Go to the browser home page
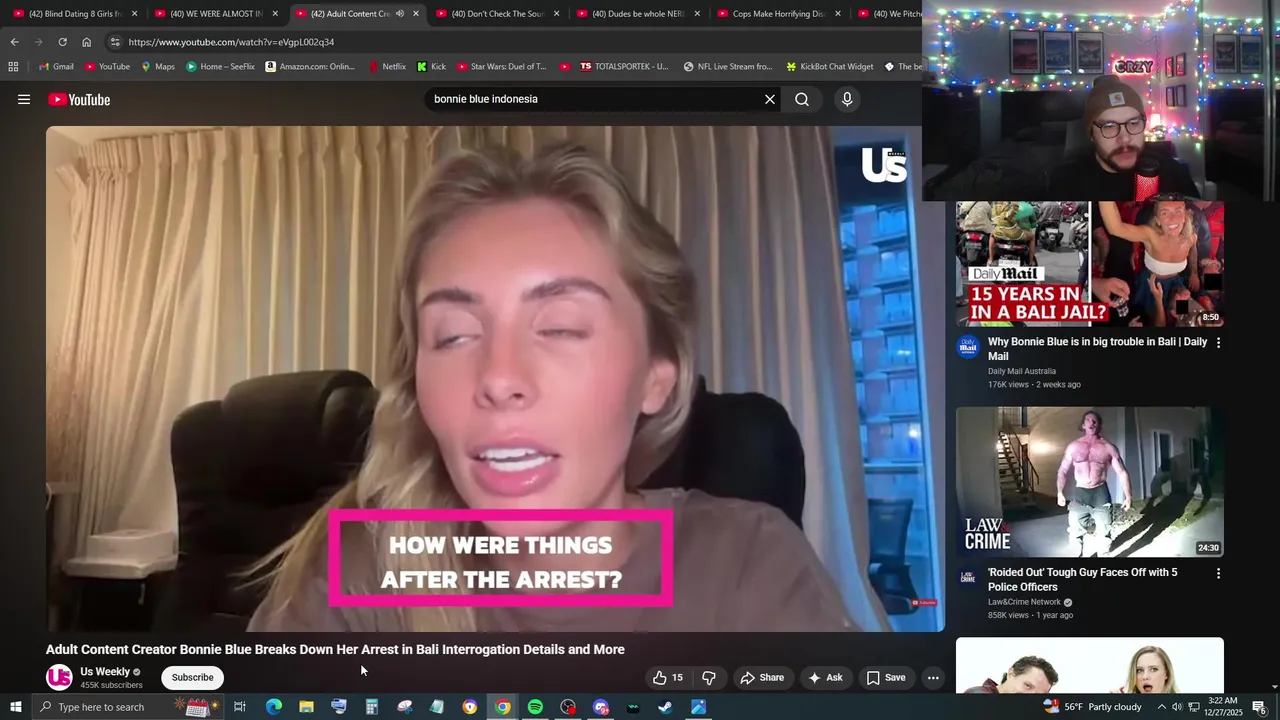The image size is (1280, 720). click(x=86, y=42)
